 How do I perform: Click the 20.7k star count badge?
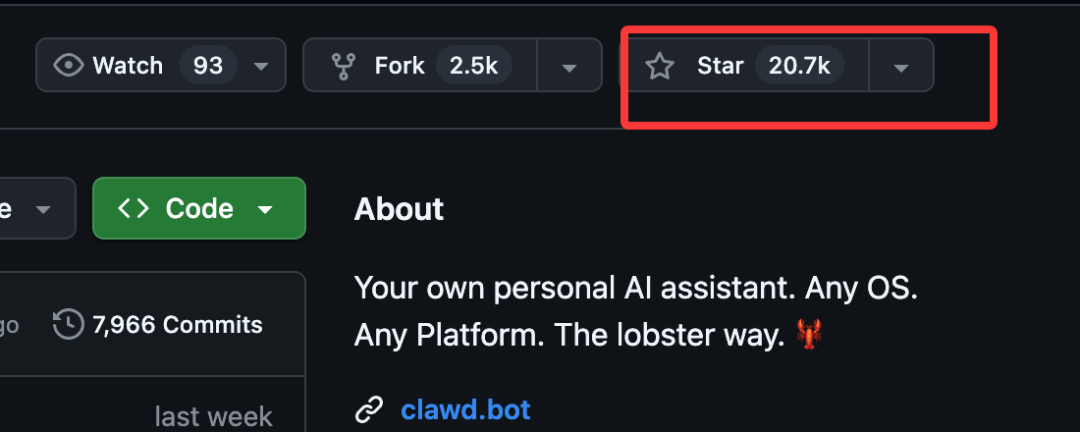798,66
